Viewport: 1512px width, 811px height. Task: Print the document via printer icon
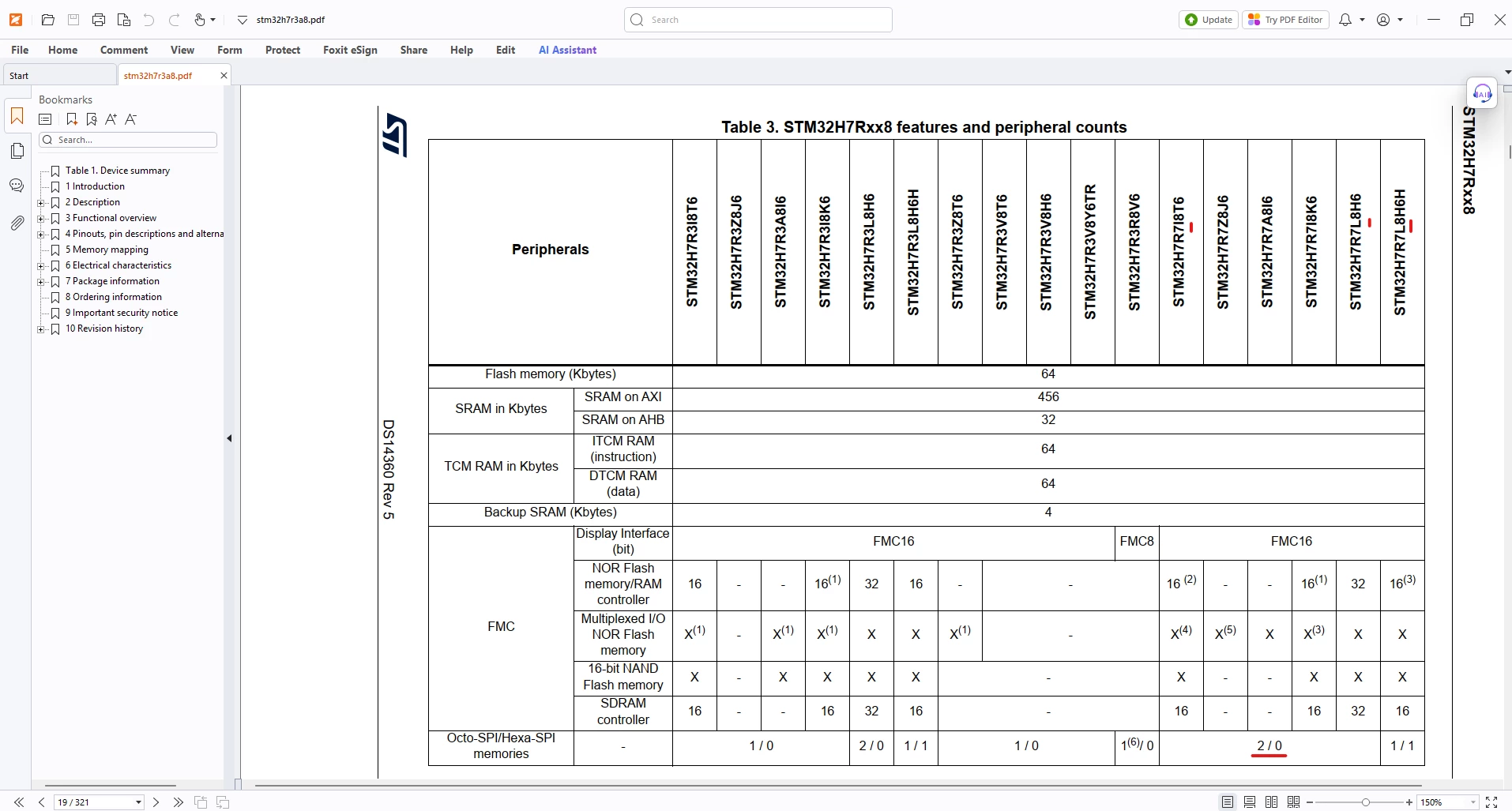click(x=99, y=20)
